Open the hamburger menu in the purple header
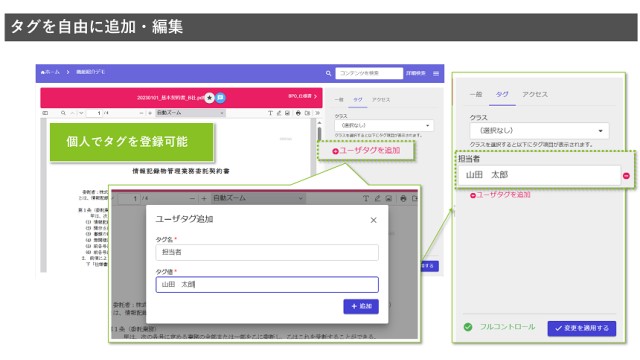This screenshot has height=360, width=640. [436, 73]
